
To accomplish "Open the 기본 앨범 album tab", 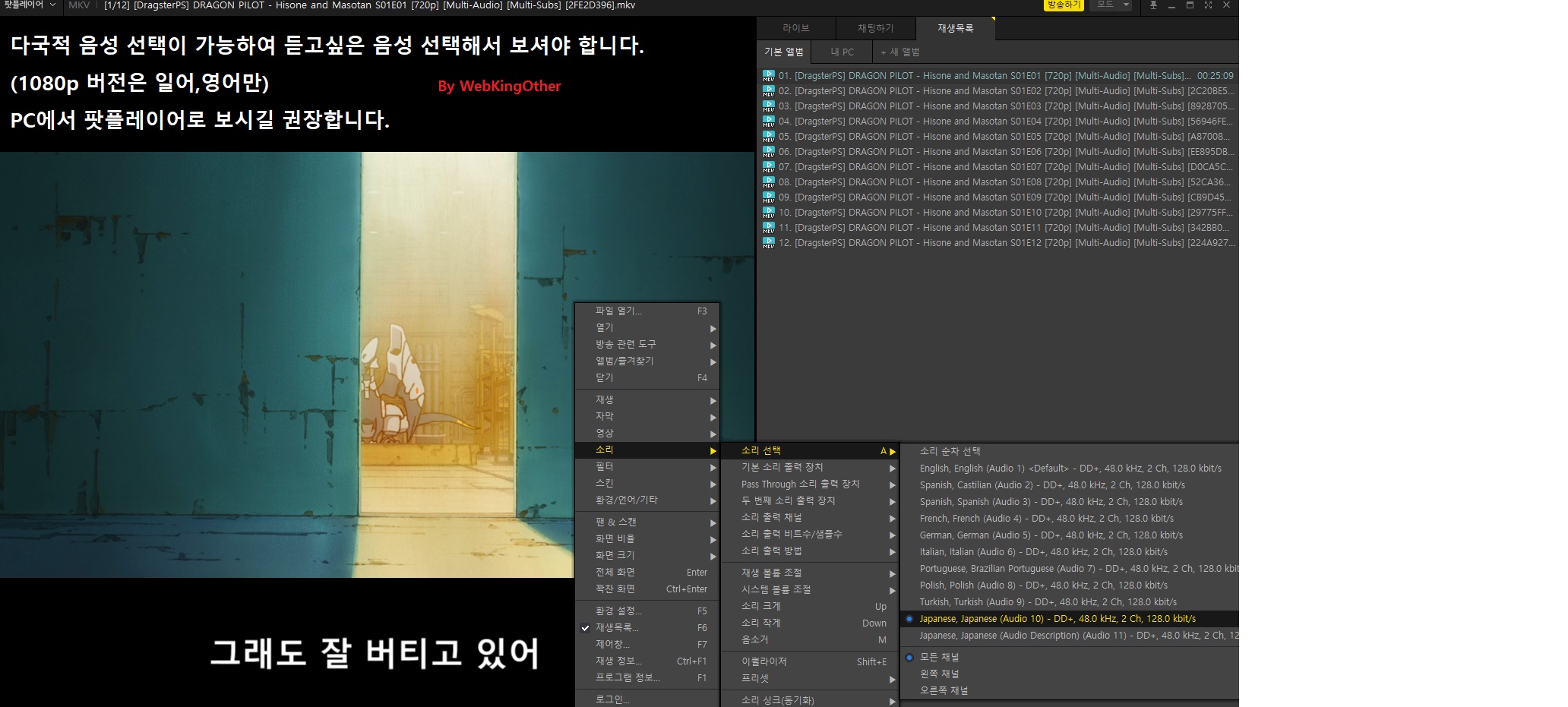I will coord(783,52).
